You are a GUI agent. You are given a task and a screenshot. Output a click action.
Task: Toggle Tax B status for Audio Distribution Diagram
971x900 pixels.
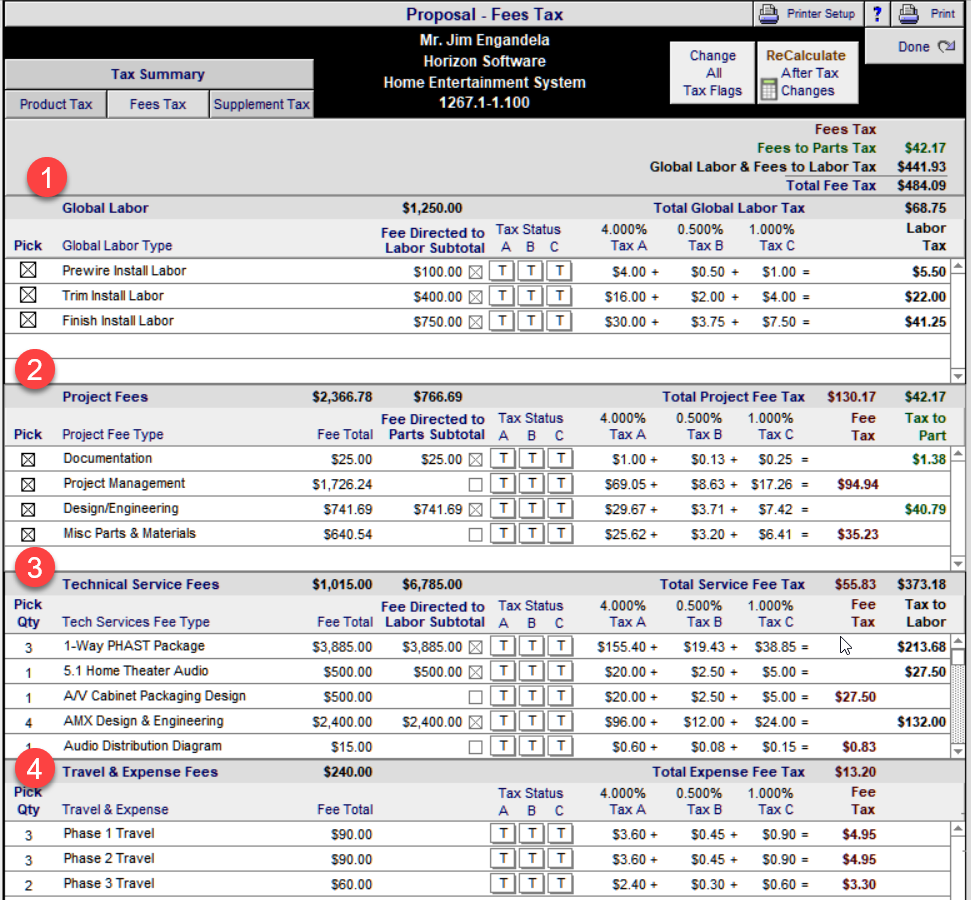(532, 746)
